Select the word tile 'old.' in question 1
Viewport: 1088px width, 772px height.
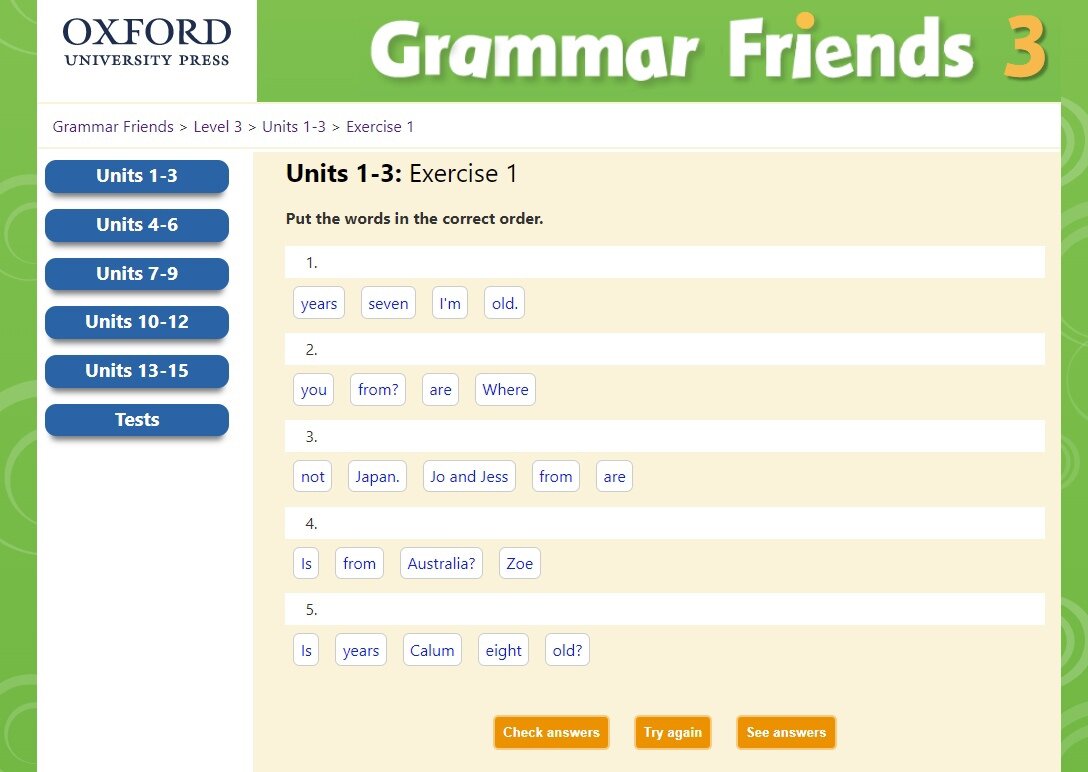504,303
